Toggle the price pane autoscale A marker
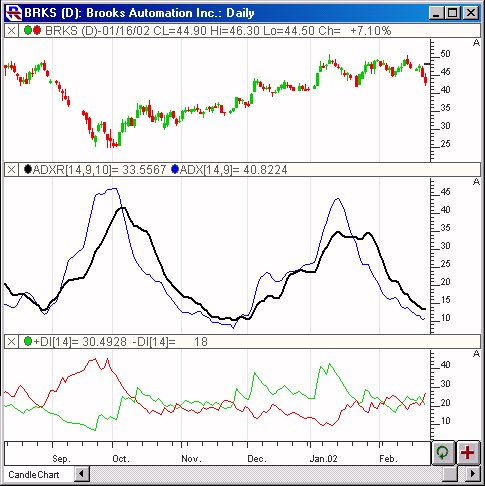This screenshot has height=486, width=485. 476,43
